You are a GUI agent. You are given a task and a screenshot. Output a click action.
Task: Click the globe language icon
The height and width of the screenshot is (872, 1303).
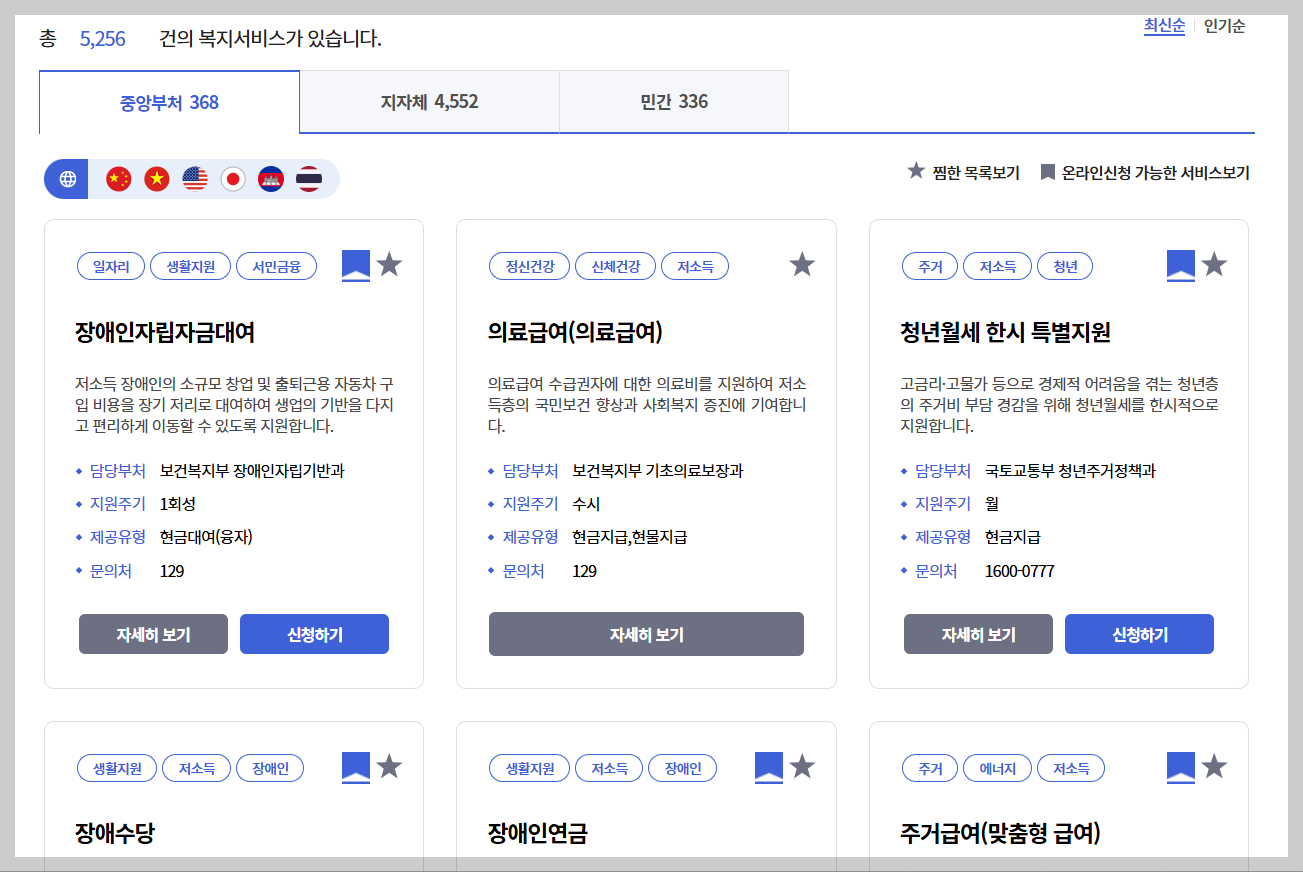pyautogui.click(x=67, y=179)
